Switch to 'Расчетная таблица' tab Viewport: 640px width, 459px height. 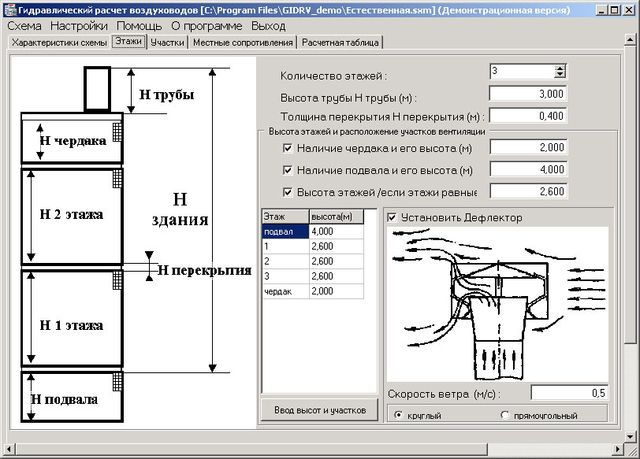coord(340,43)
